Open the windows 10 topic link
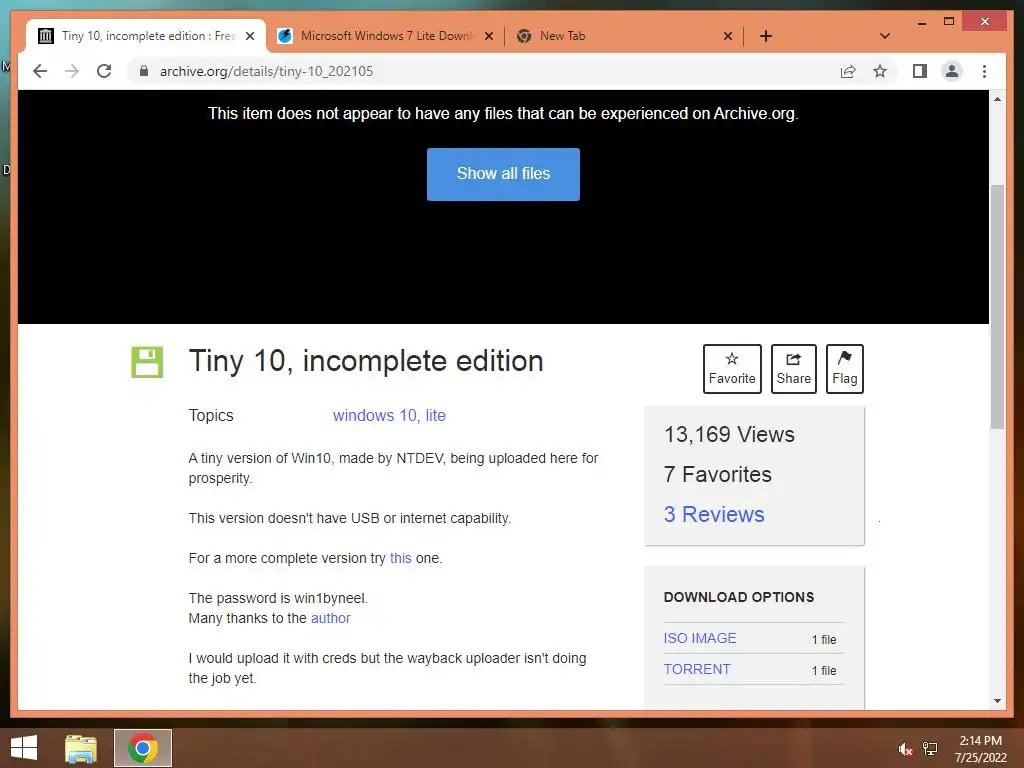 point(376,415)
